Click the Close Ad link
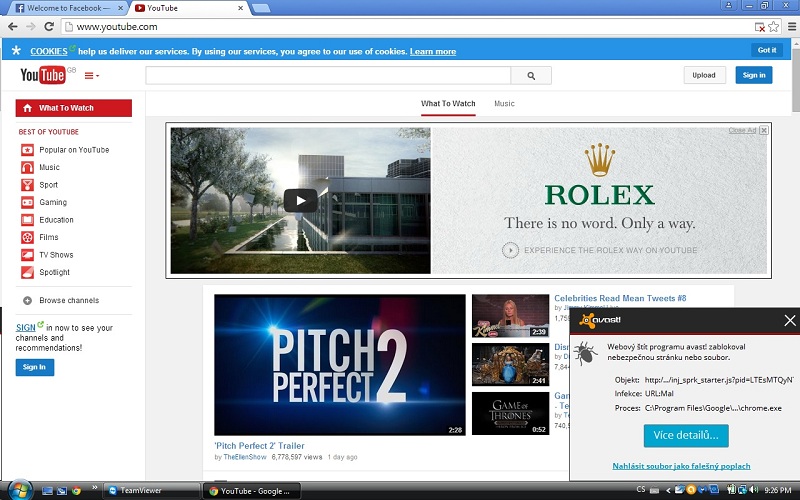800x500 pixels. [742, 130]
